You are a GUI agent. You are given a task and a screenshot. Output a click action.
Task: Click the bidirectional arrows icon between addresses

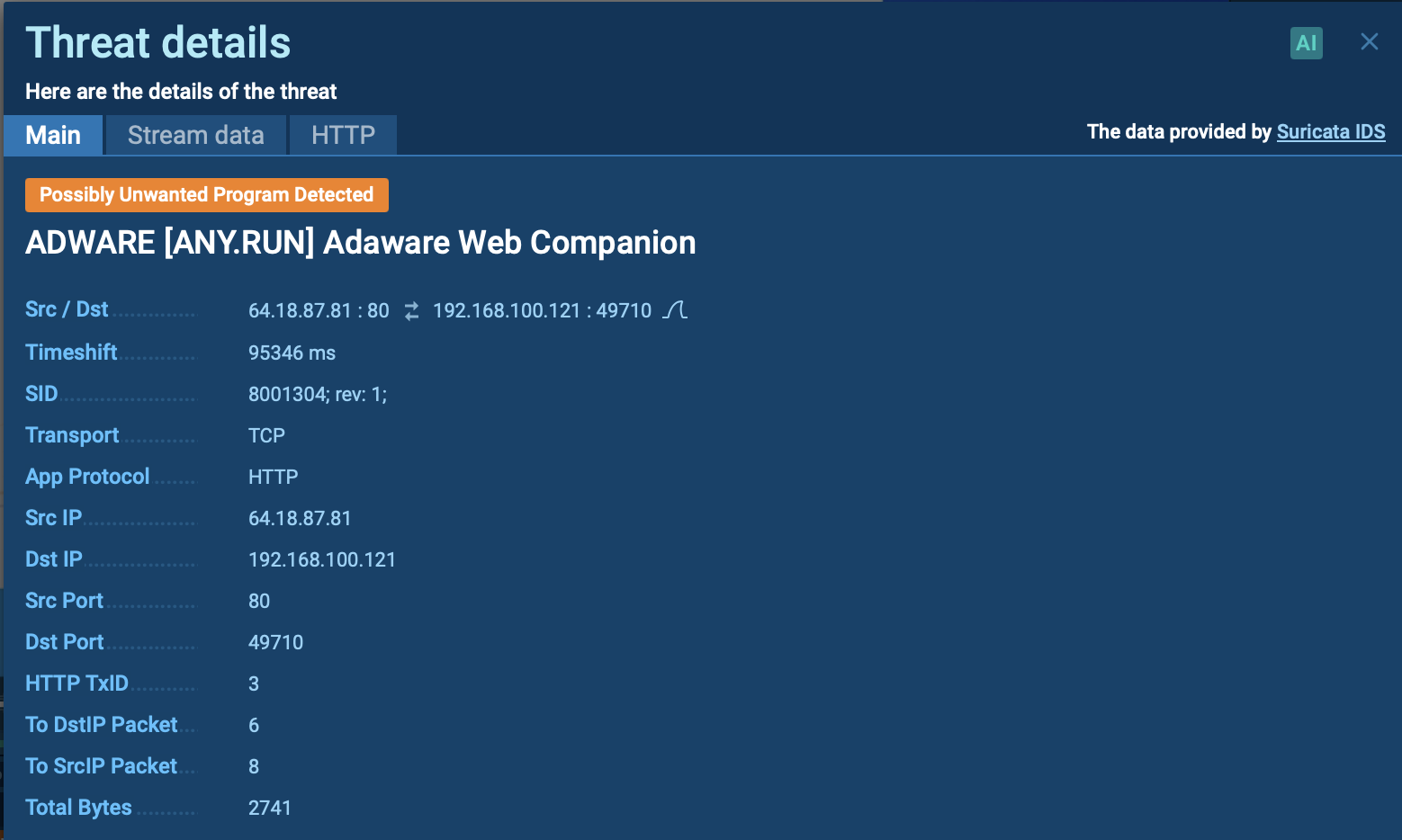(411, 311)
